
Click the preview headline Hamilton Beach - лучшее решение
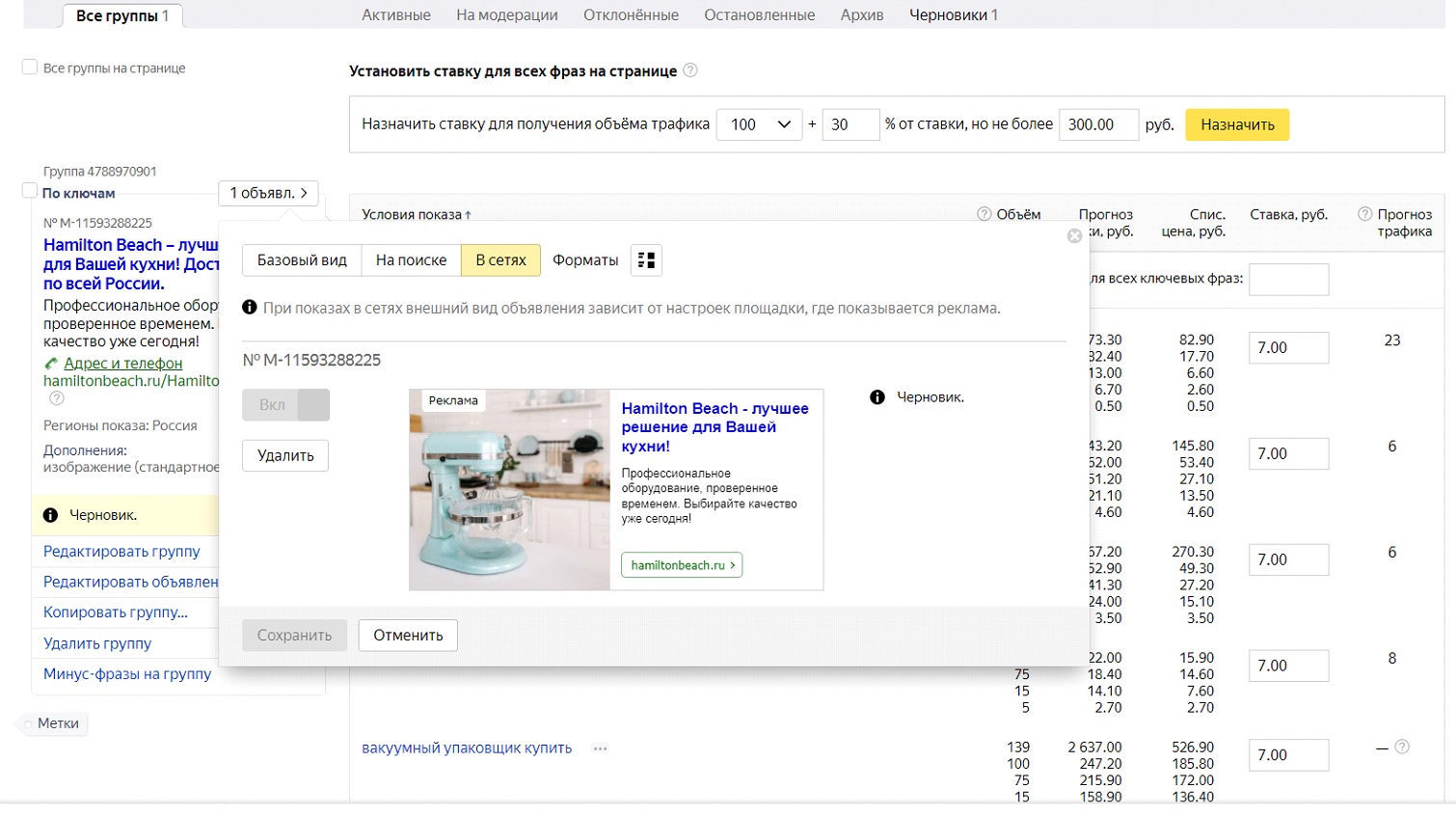click(715, 427)
